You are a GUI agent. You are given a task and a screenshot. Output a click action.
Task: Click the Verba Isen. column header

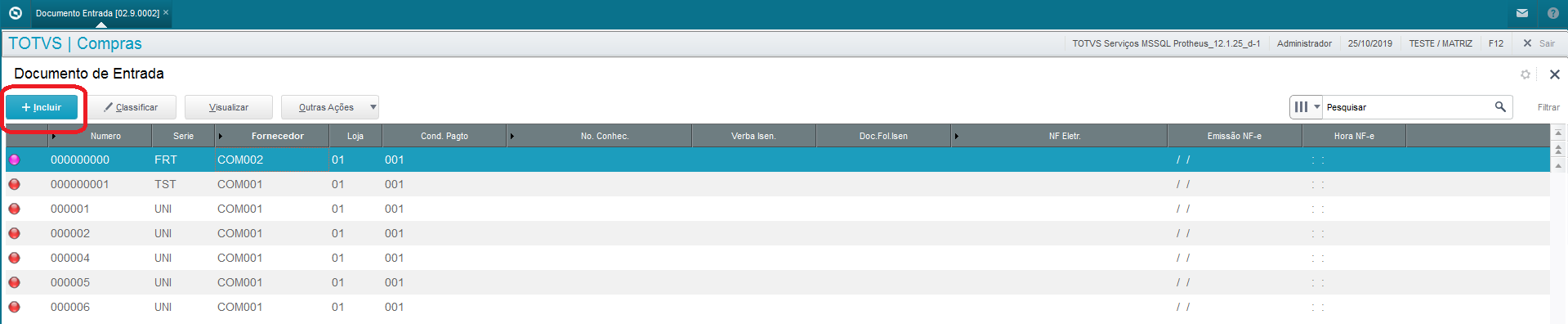(753, 136)
